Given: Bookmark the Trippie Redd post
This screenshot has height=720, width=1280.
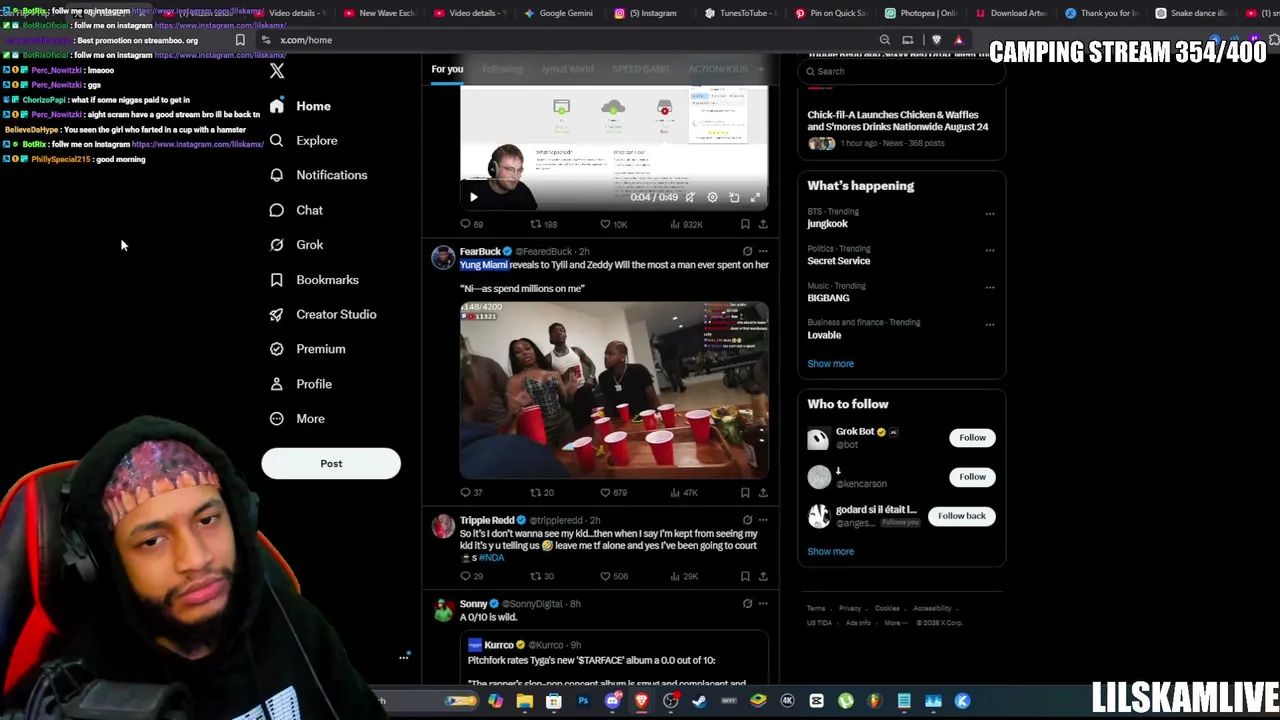Looking at the screenshot, I should [745, 576].
